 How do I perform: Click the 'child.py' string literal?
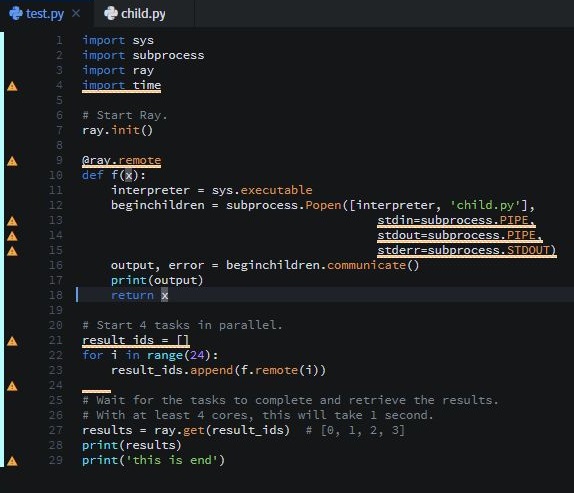click(485, 205)
